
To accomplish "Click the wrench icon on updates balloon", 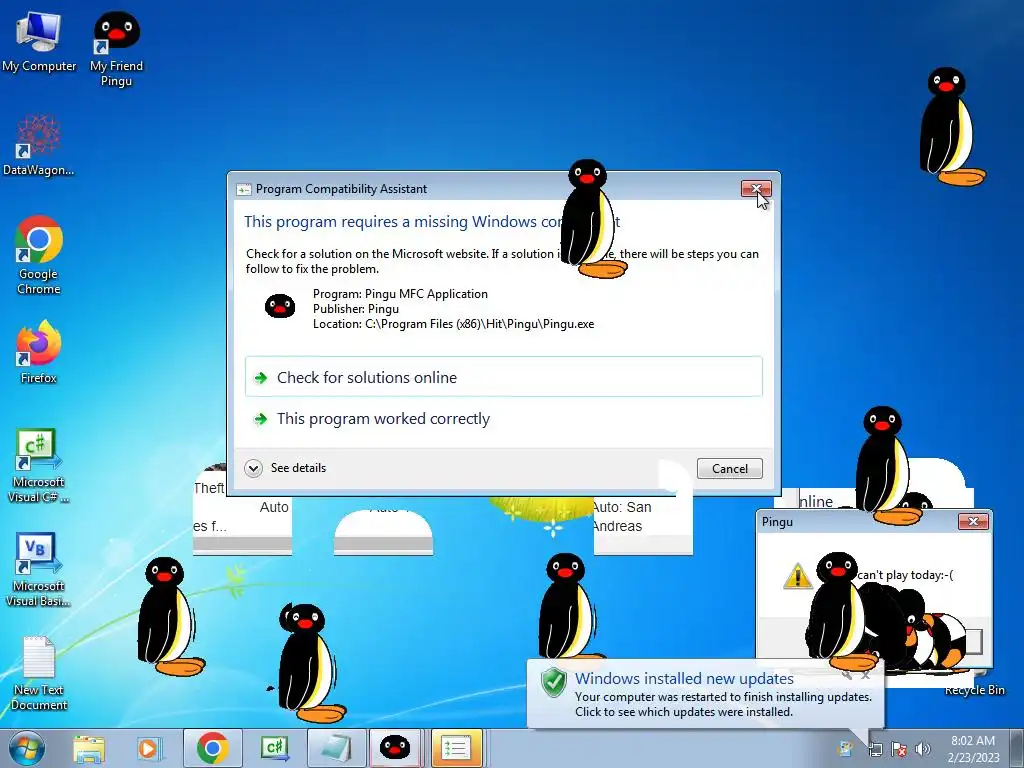I will coord(847,676).
